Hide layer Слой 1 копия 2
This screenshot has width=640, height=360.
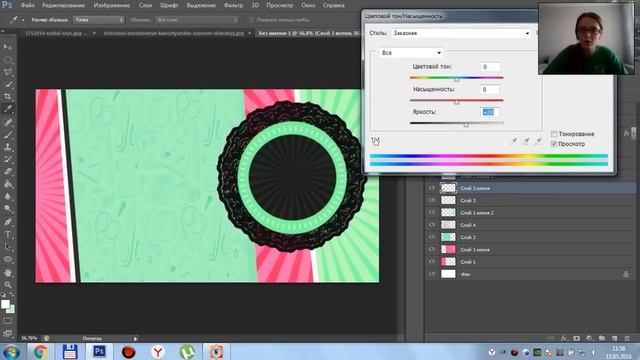pyautogui.click(x=432, y=213)
